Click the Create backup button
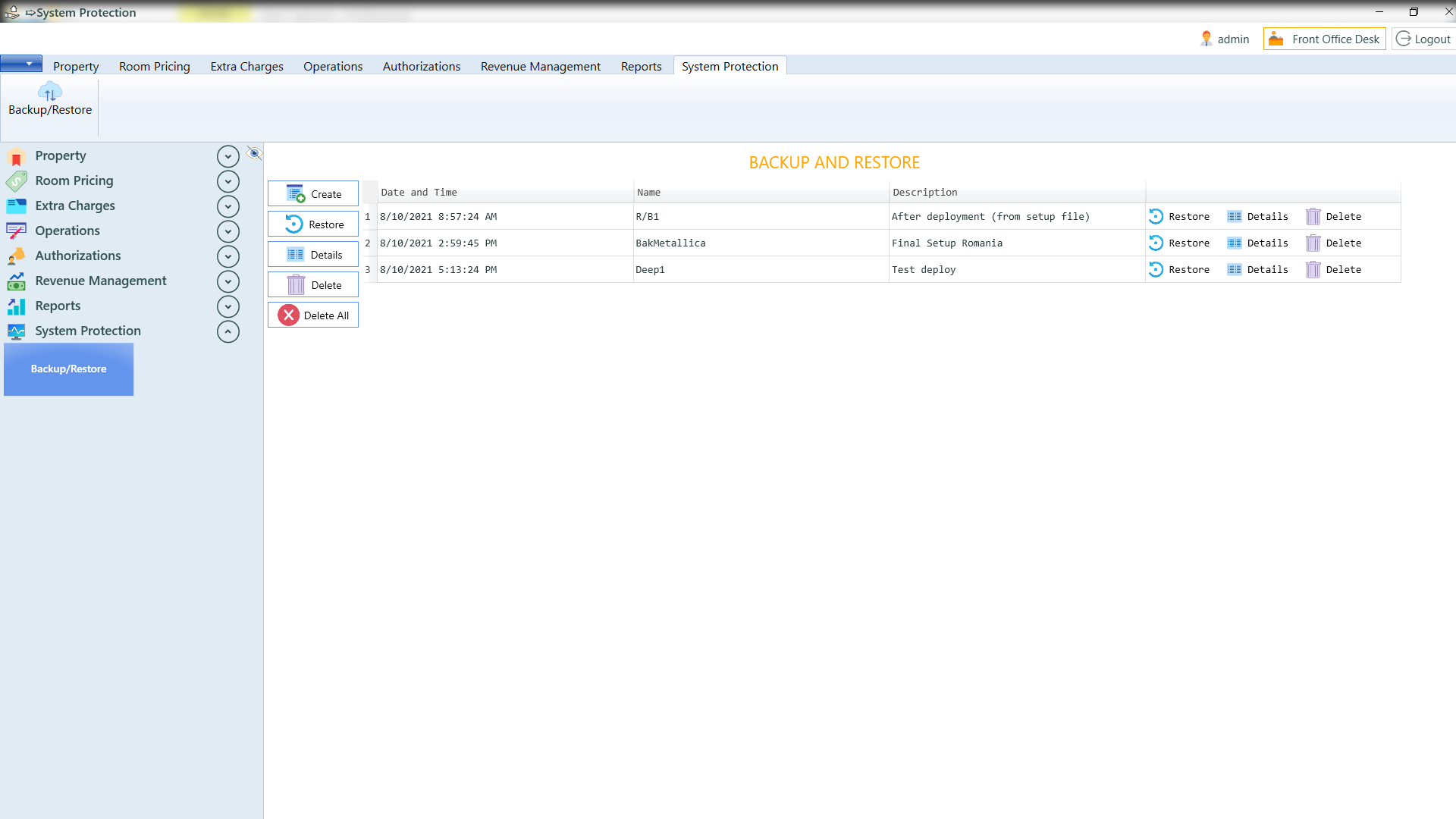1456x819 pixels. coord(313,193)
